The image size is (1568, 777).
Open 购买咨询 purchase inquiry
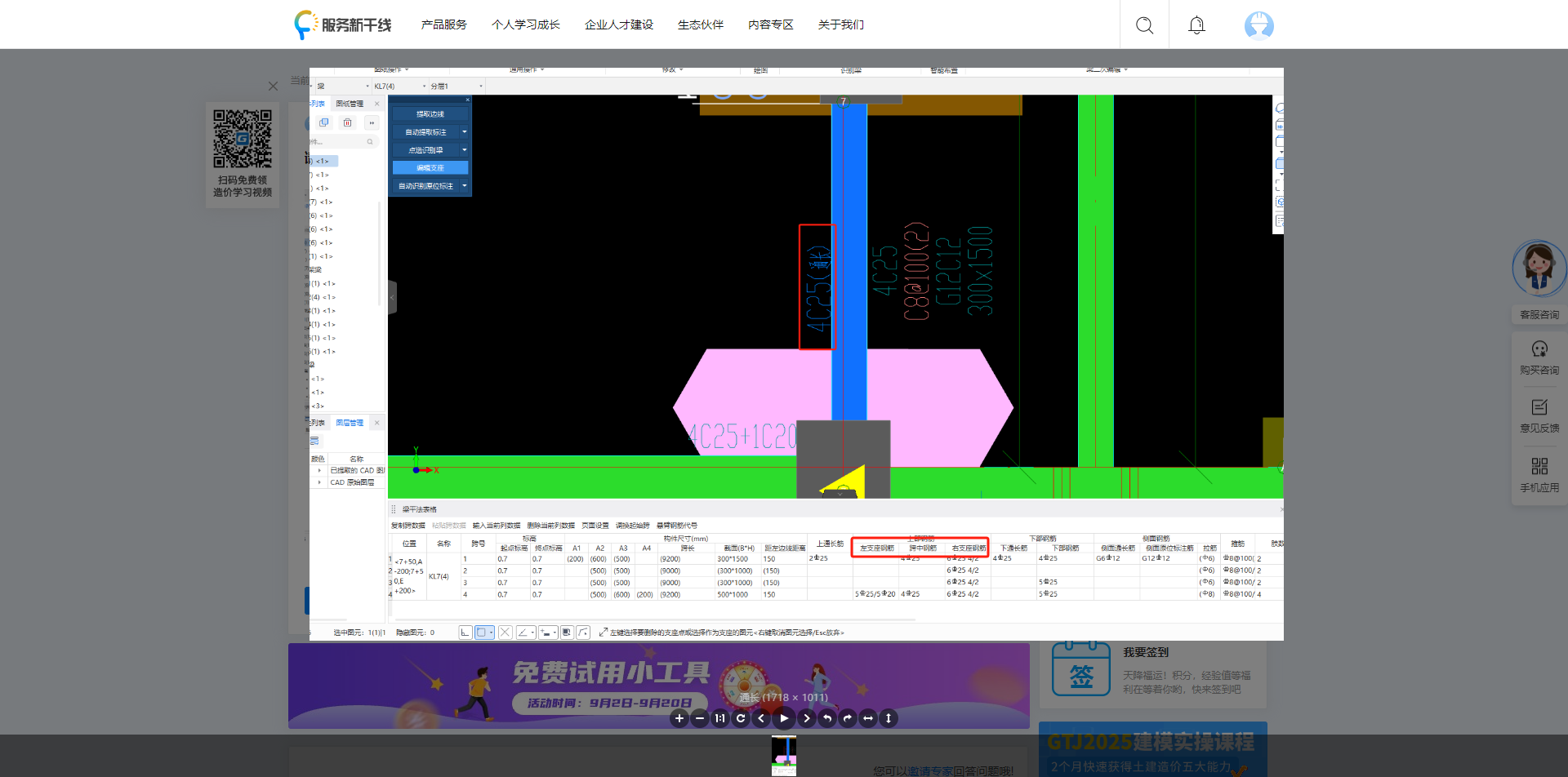point(1539,357)
